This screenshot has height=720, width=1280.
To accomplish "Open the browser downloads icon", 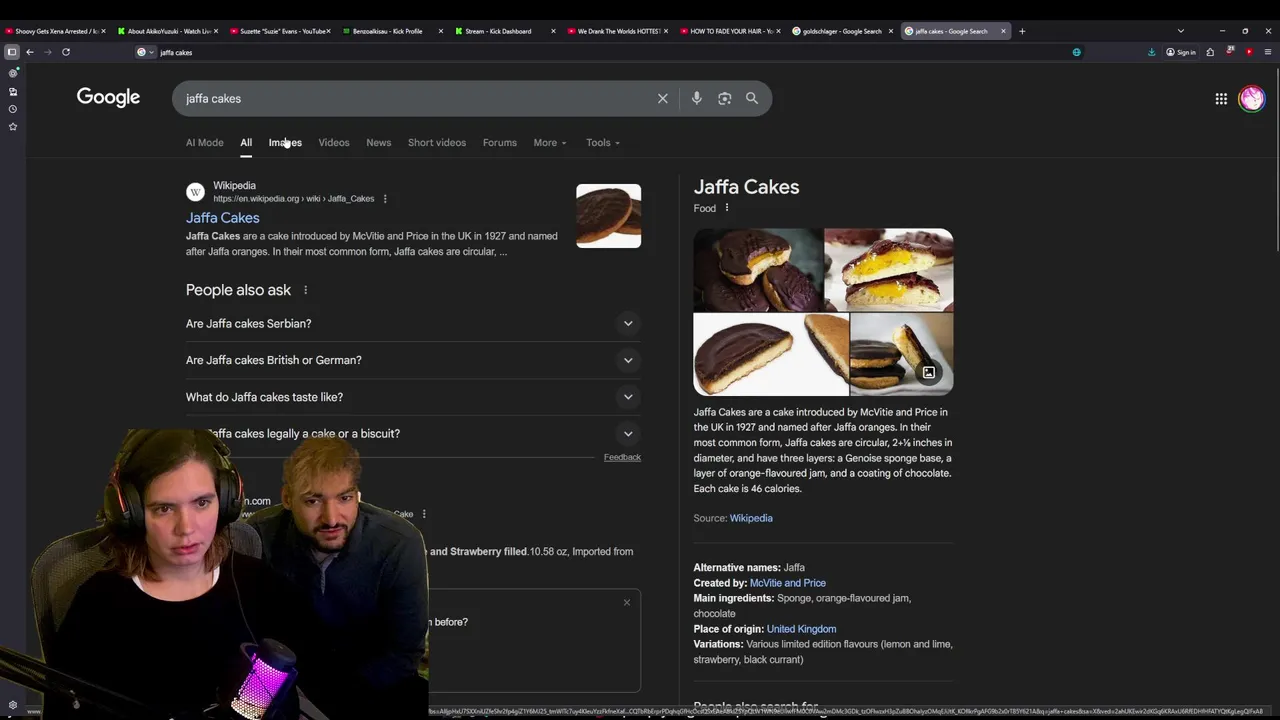I will (1151, 52).
